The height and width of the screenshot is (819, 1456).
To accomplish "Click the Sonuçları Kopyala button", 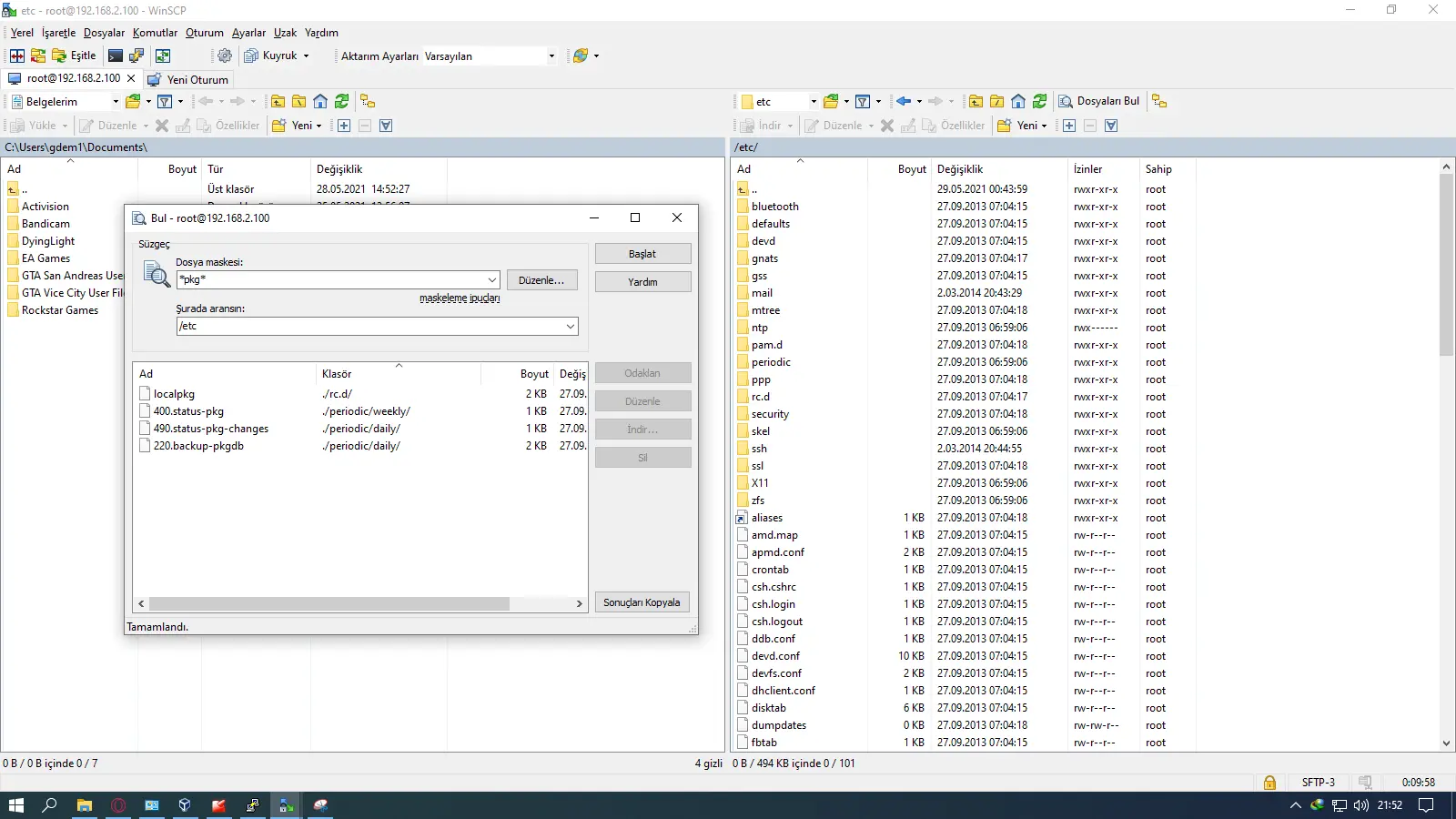I will 642,602.
